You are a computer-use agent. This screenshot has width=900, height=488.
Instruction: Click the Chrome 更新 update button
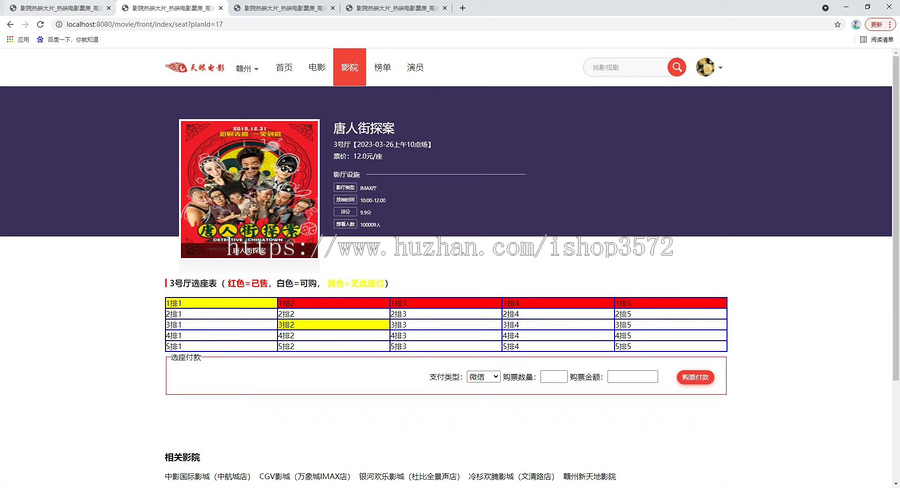(880, 24)
